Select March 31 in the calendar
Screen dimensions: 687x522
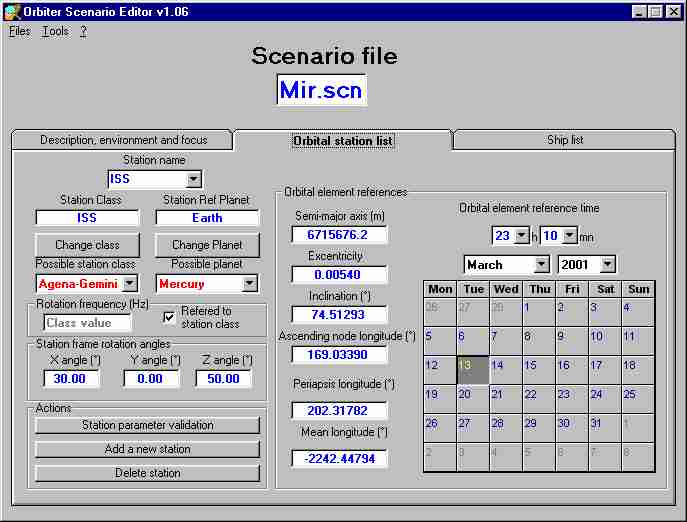point(605,428)
